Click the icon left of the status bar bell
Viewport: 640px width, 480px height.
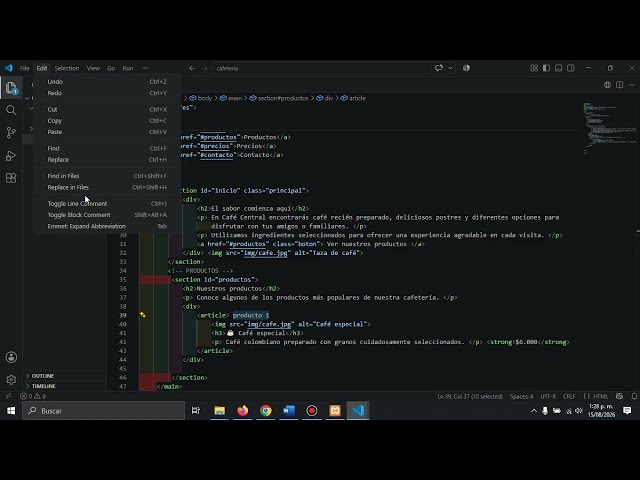coord(619,396)
